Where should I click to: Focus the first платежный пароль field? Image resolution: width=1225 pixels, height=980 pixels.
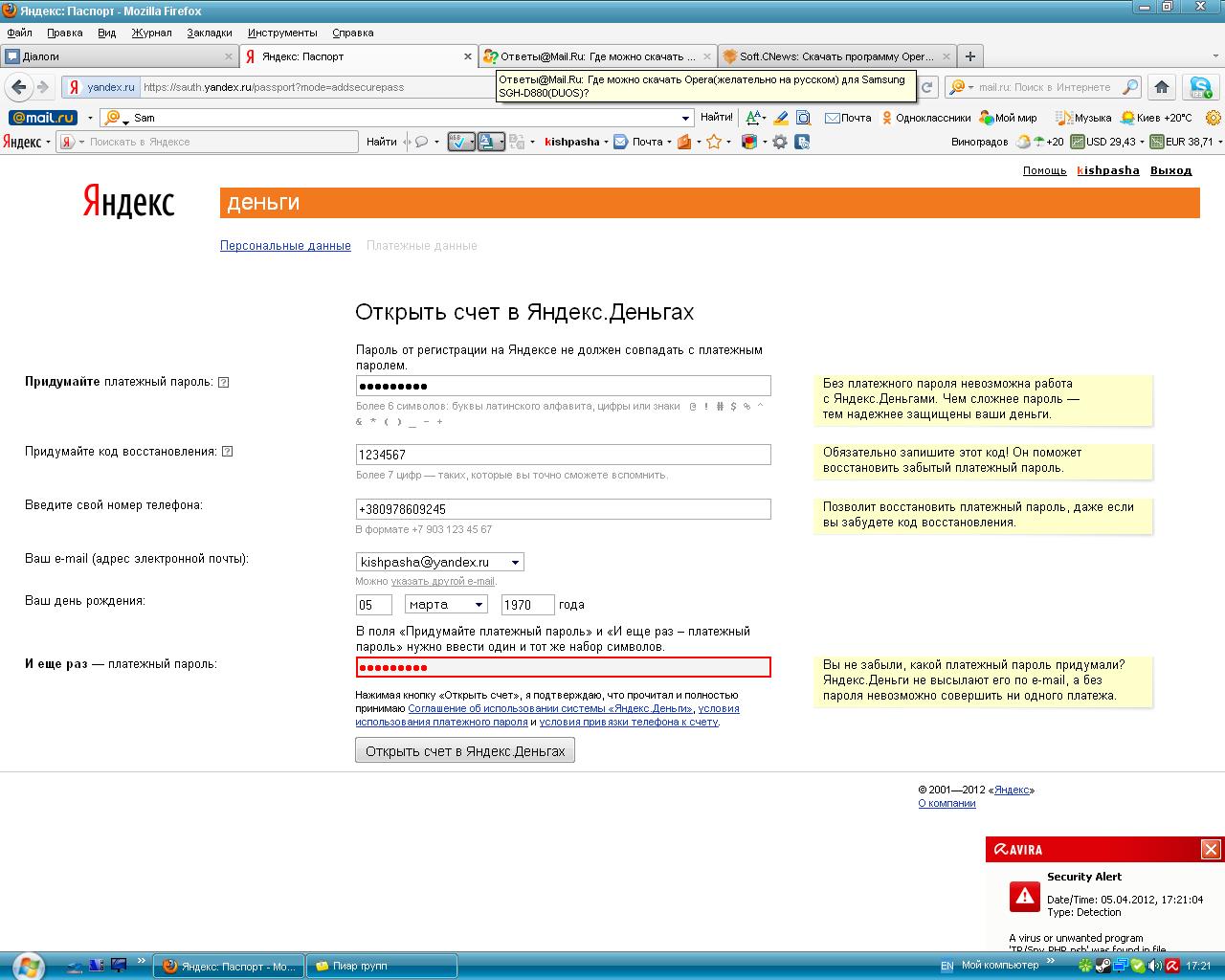563,386
